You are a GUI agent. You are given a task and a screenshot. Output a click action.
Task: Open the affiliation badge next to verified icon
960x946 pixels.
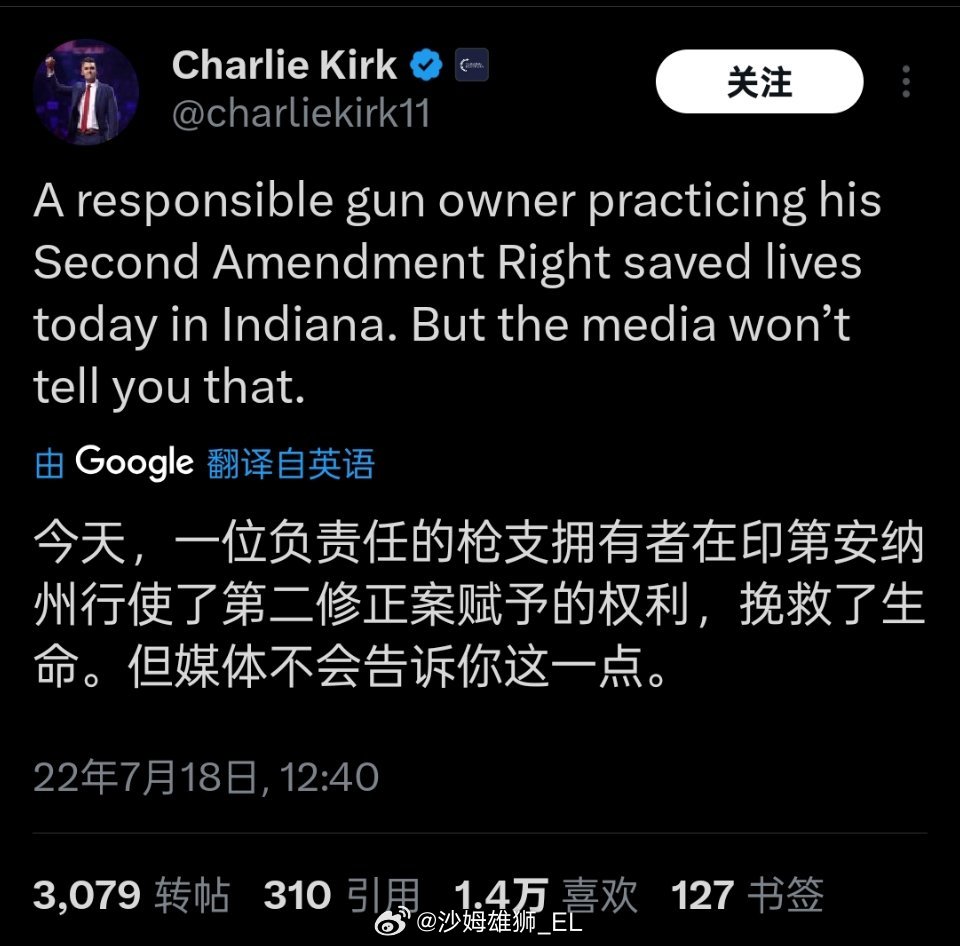(x=471, y=65)
